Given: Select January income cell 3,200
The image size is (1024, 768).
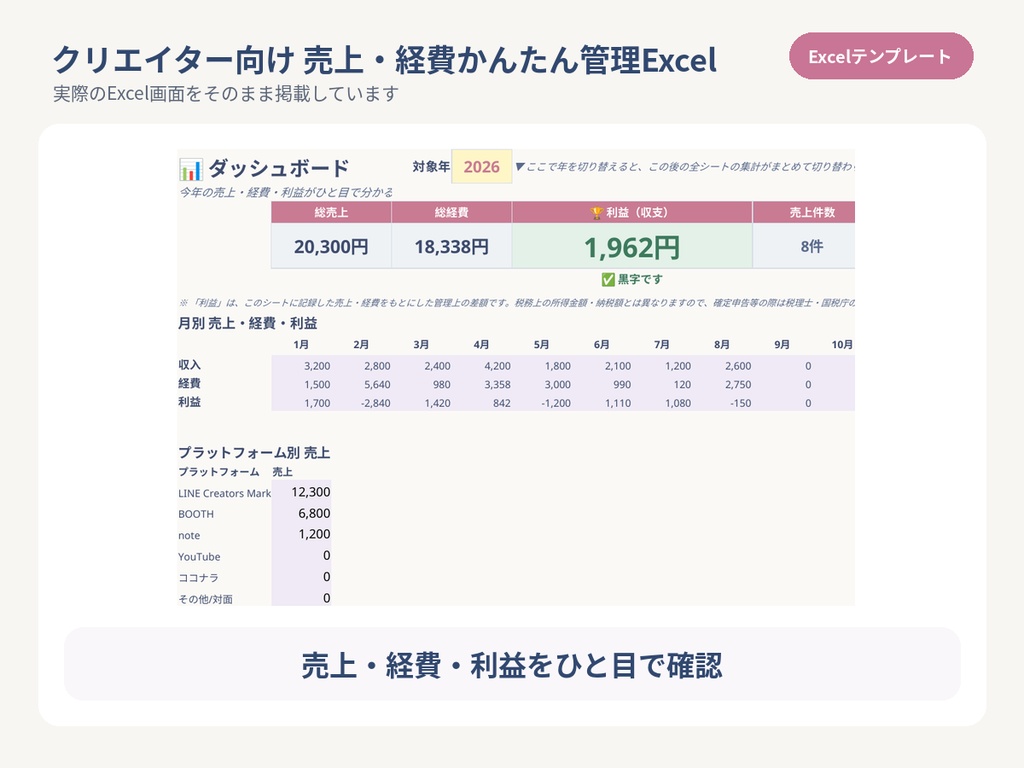Looking at the screenshot, I should pos(317,366).
